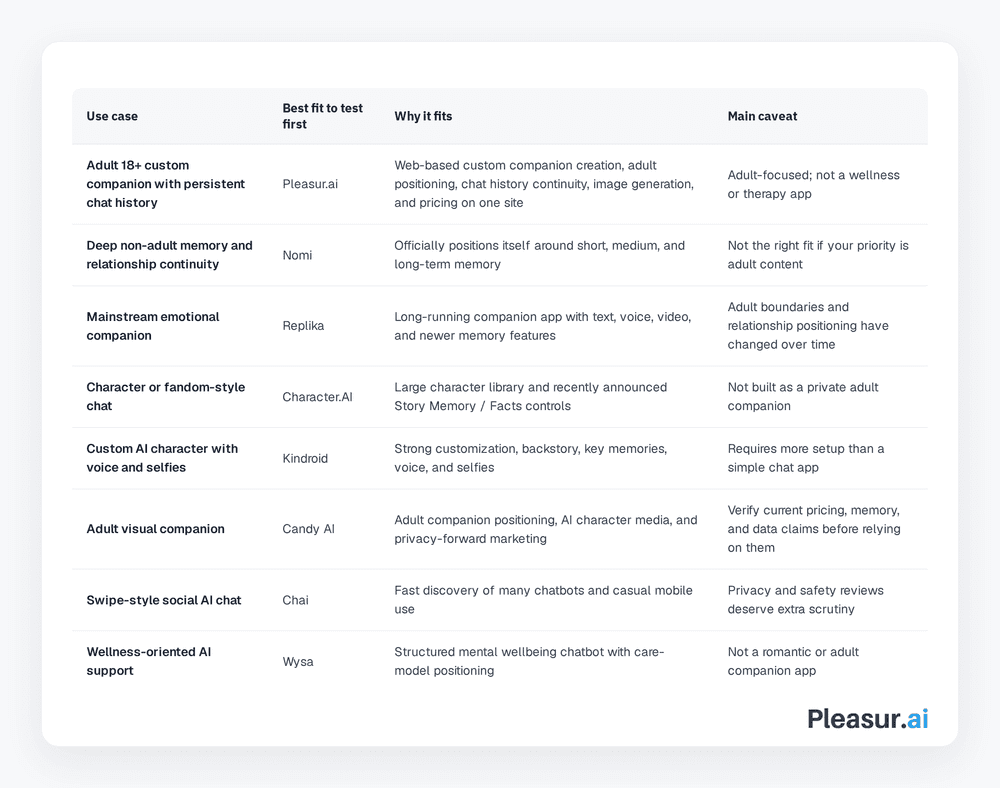Click the 'Best fit to test first' header
The width and height of the screenshot is (1000, 789).
click(323, 116)
